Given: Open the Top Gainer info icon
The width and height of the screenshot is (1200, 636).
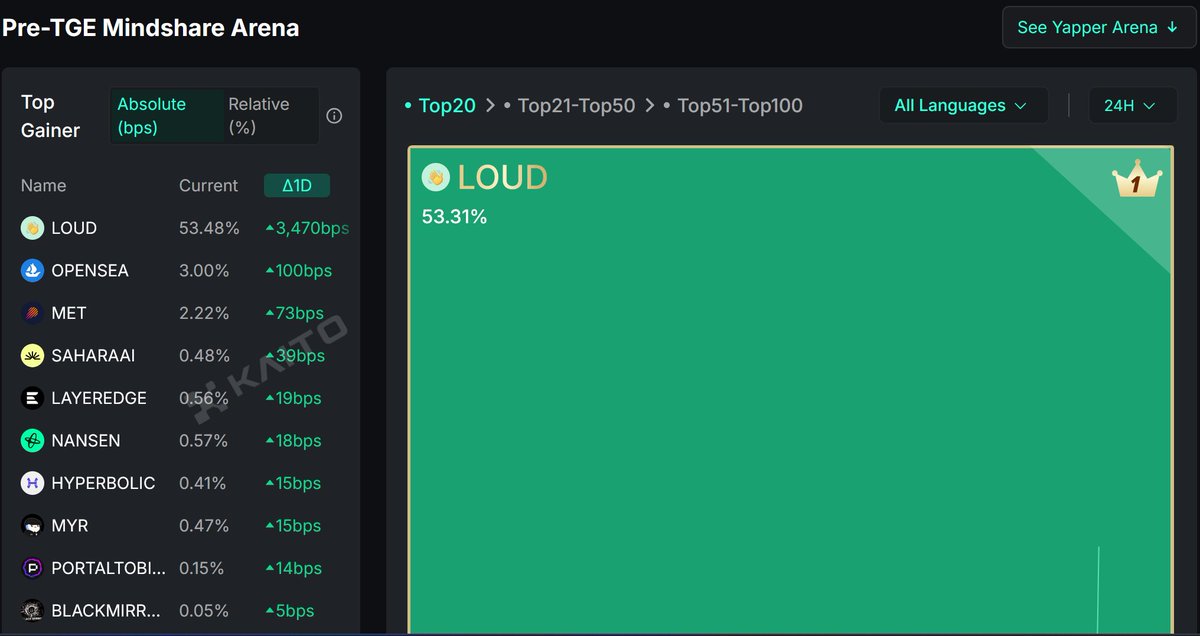Looking at the screenshot, I should (334, 116).
